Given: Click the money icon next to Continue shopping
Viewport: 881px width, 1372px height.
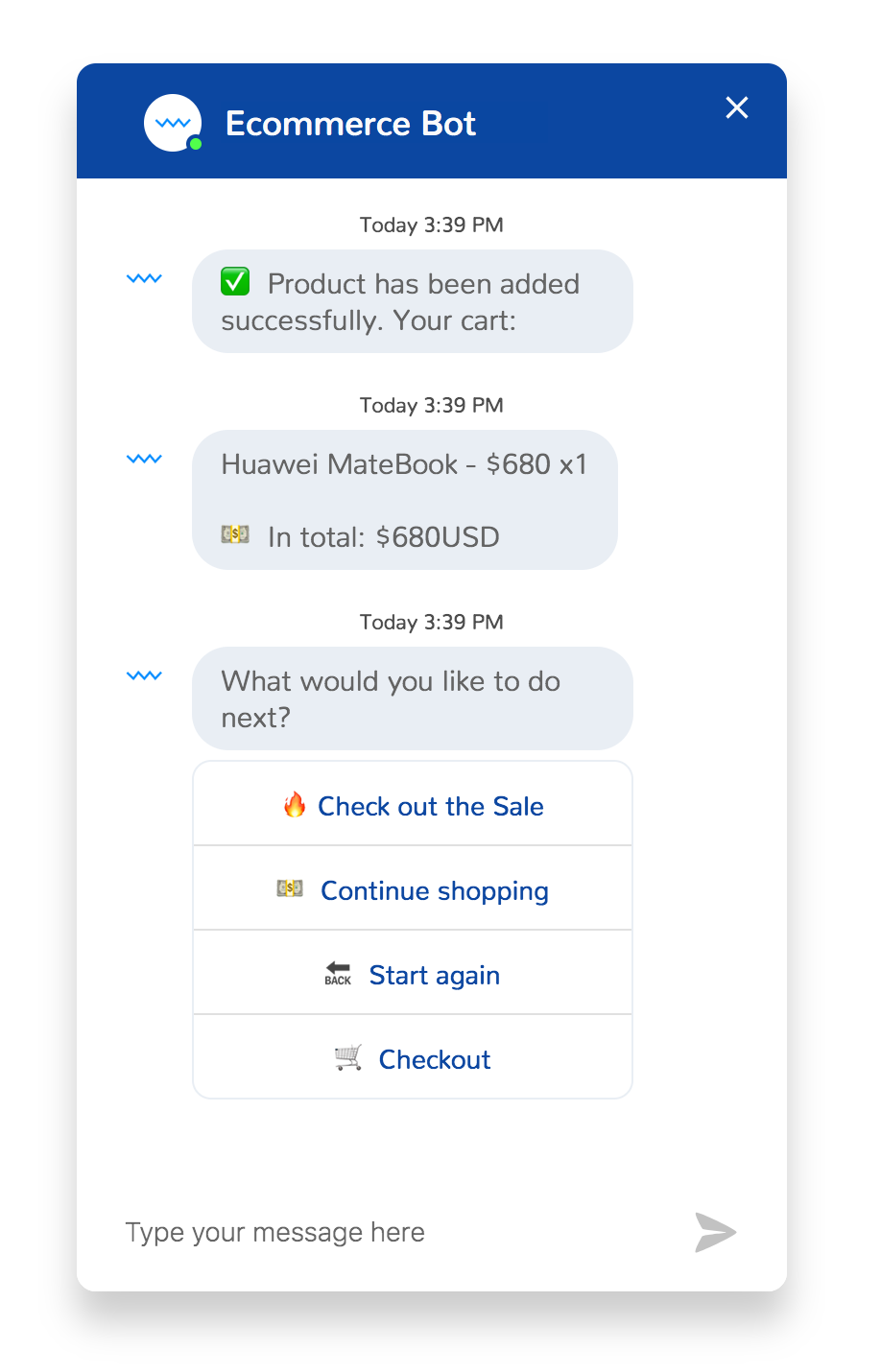Looking at the screenshot, I should tap(289, 890).
